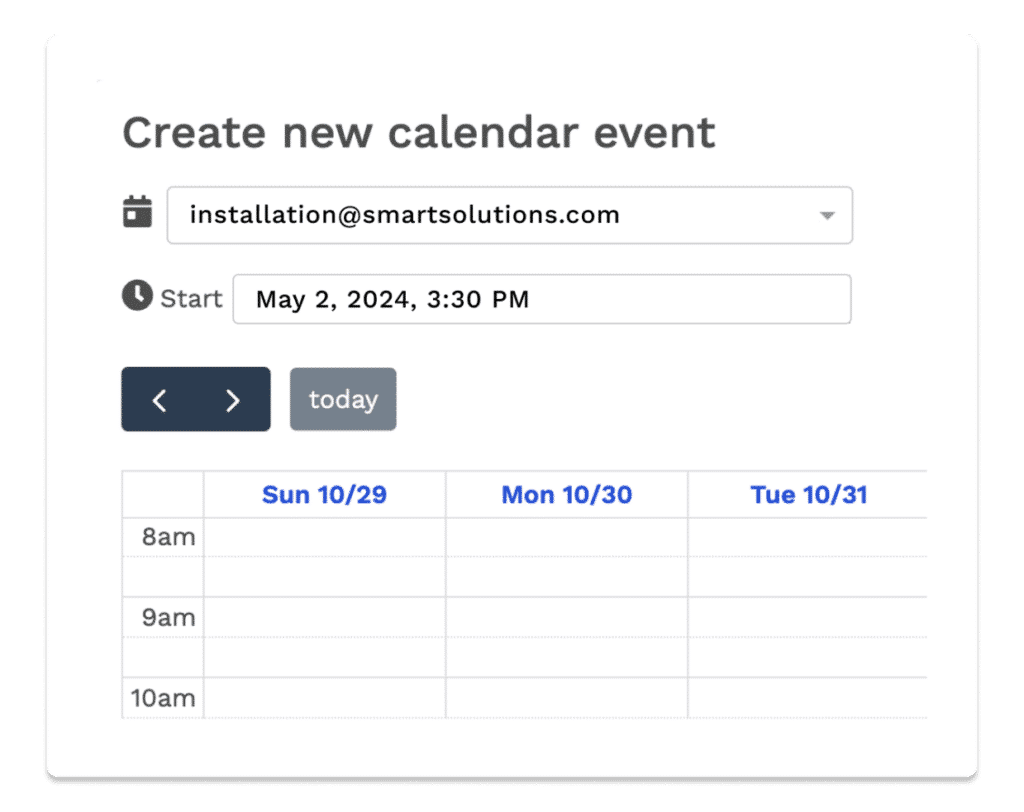Click the clock icon next to Start

[137, 295]
